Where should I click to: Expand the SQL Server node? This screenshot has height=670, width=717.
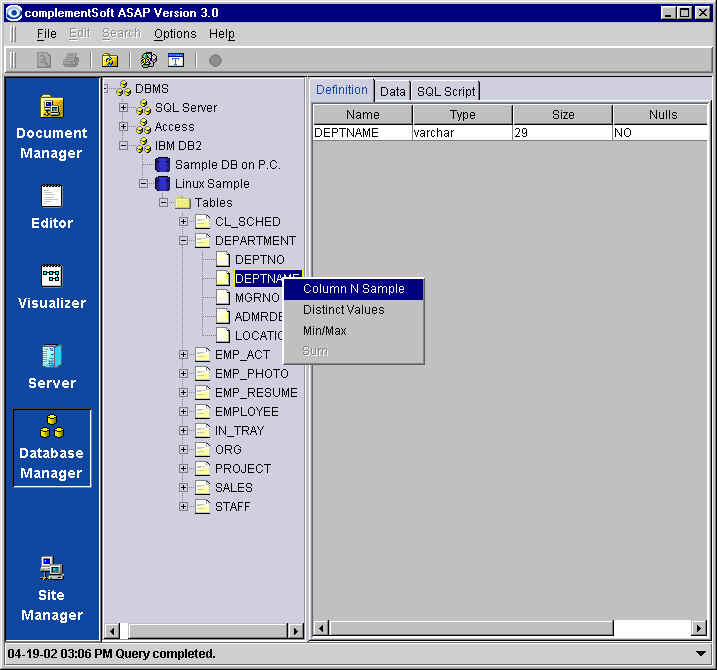coord(123,107)
